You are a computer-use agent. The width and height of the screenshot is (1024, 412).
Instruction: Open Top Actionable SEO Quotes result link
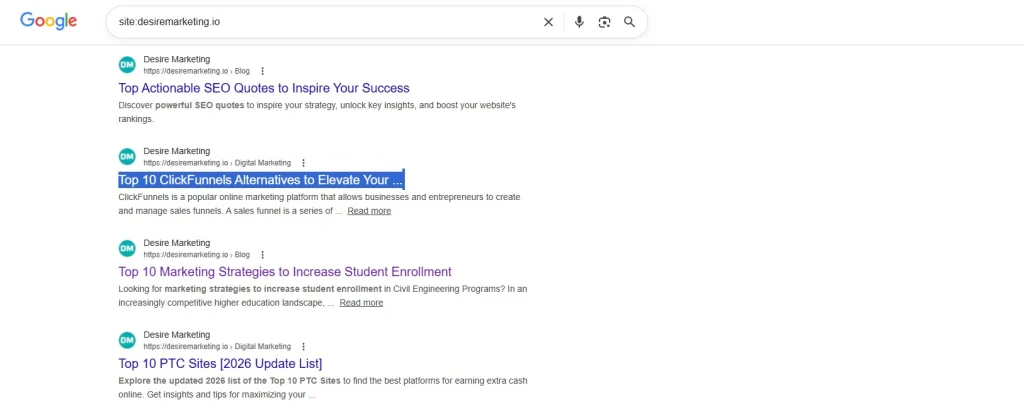pos(264,88)
